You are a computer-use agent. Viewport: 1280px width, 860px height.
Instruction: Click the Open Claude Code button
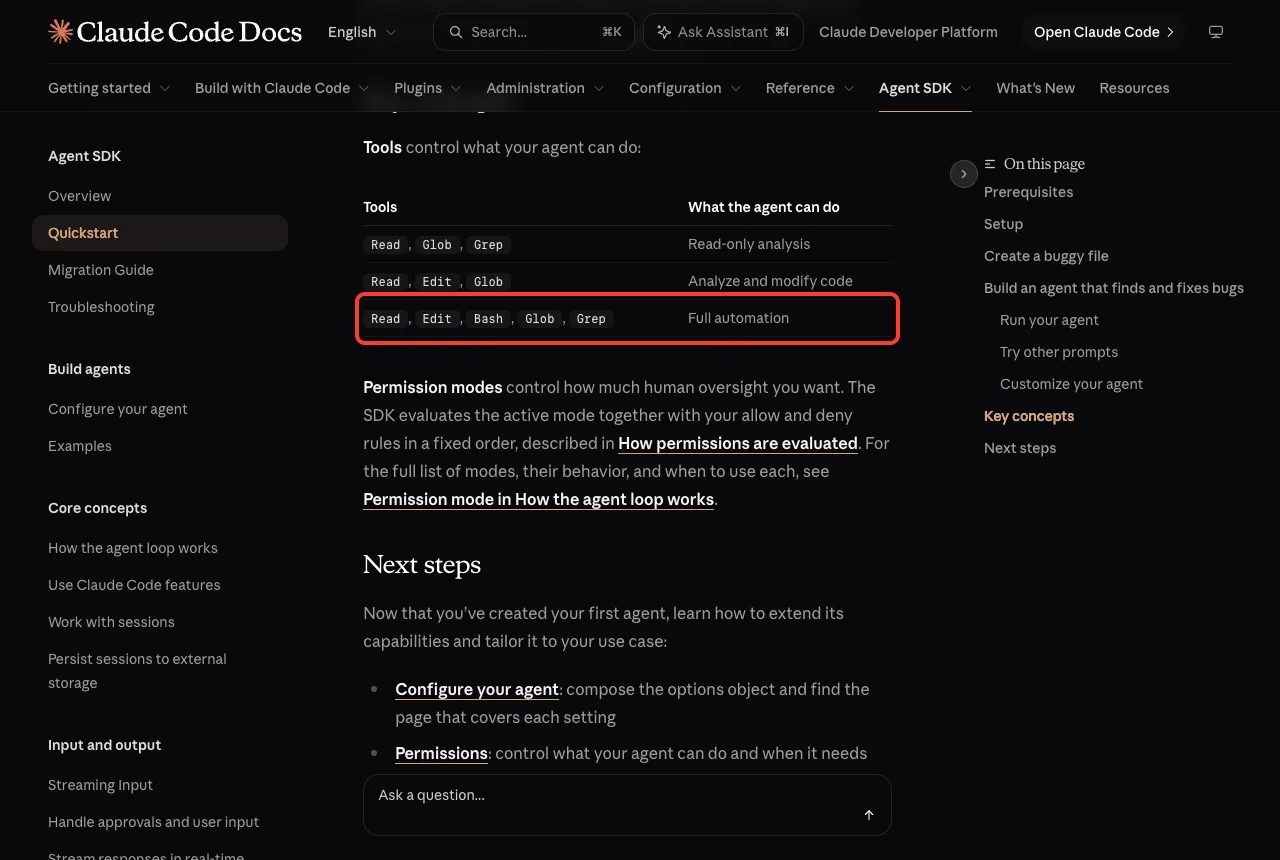pyautogui.click(x=1104, y=32)
